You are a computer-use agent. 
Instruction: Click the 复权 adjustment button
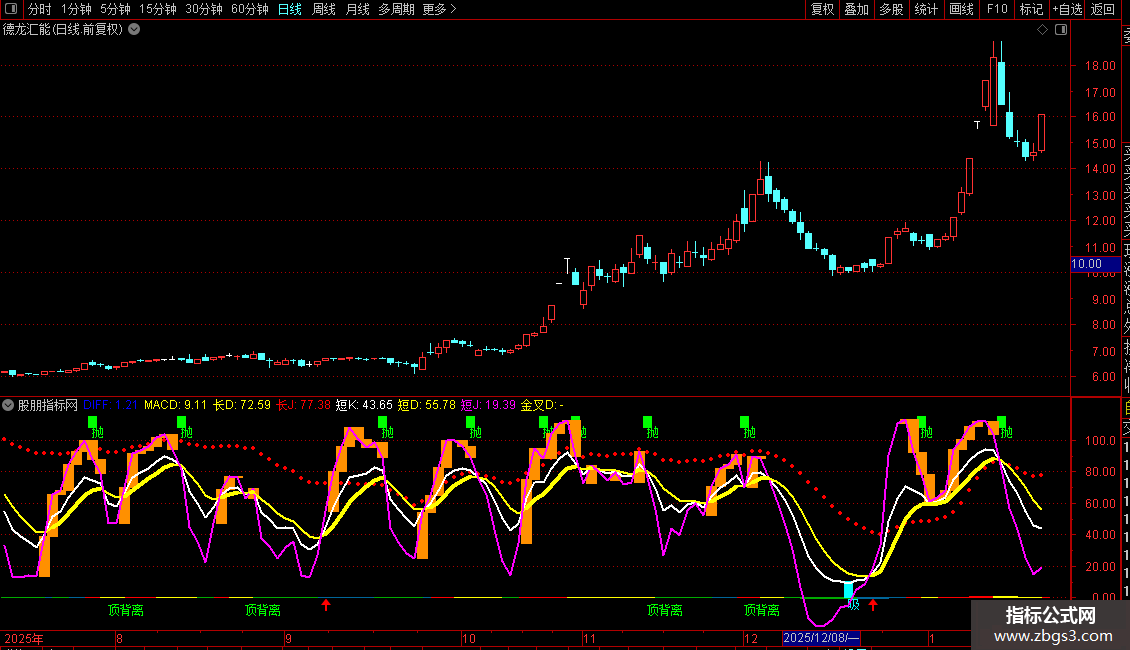coord(822,9)
